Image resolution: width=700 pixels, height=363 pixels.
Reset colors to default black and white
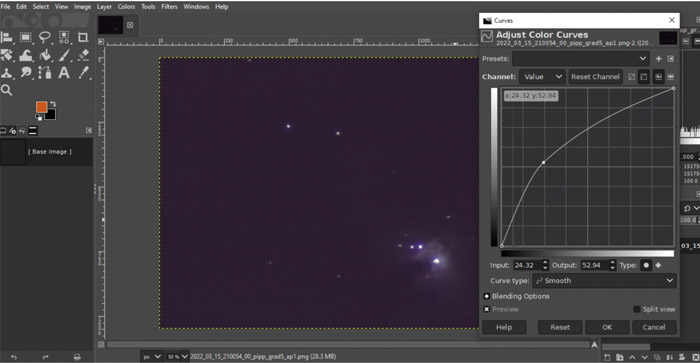pos(39,118)
